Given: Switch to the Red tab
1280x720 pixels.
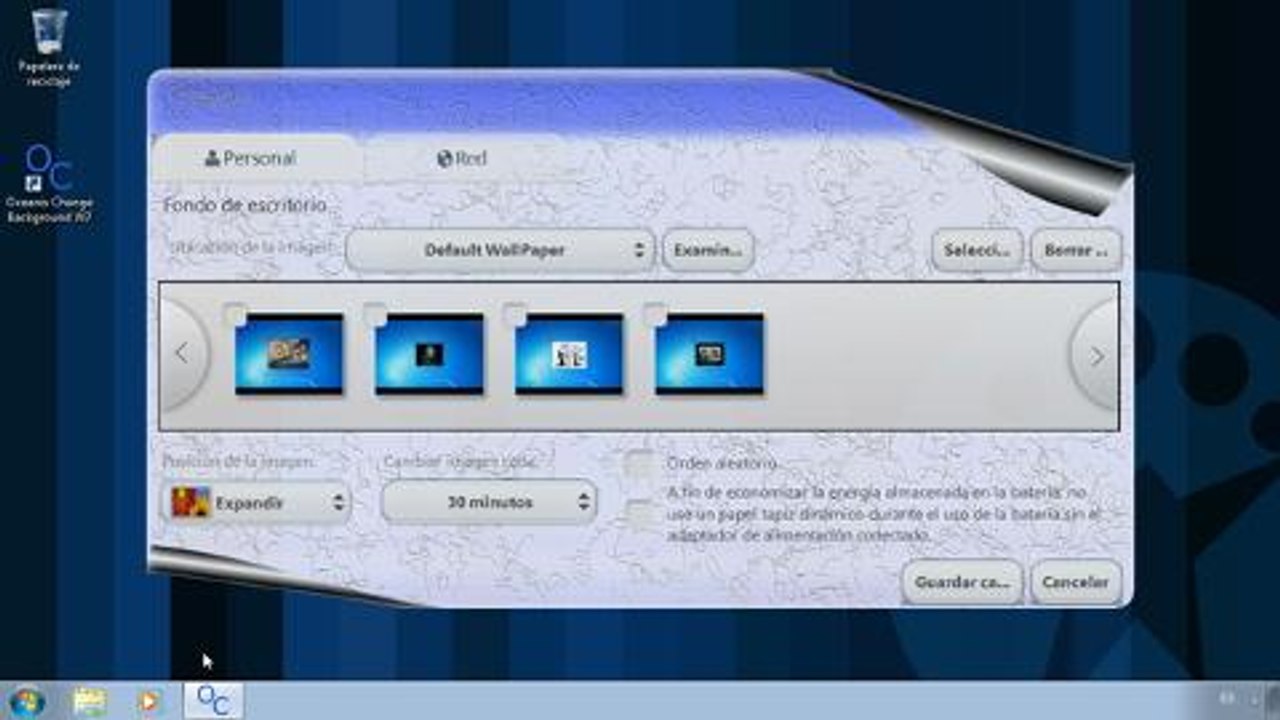Looking at the screenshot, I should [462, 158].
